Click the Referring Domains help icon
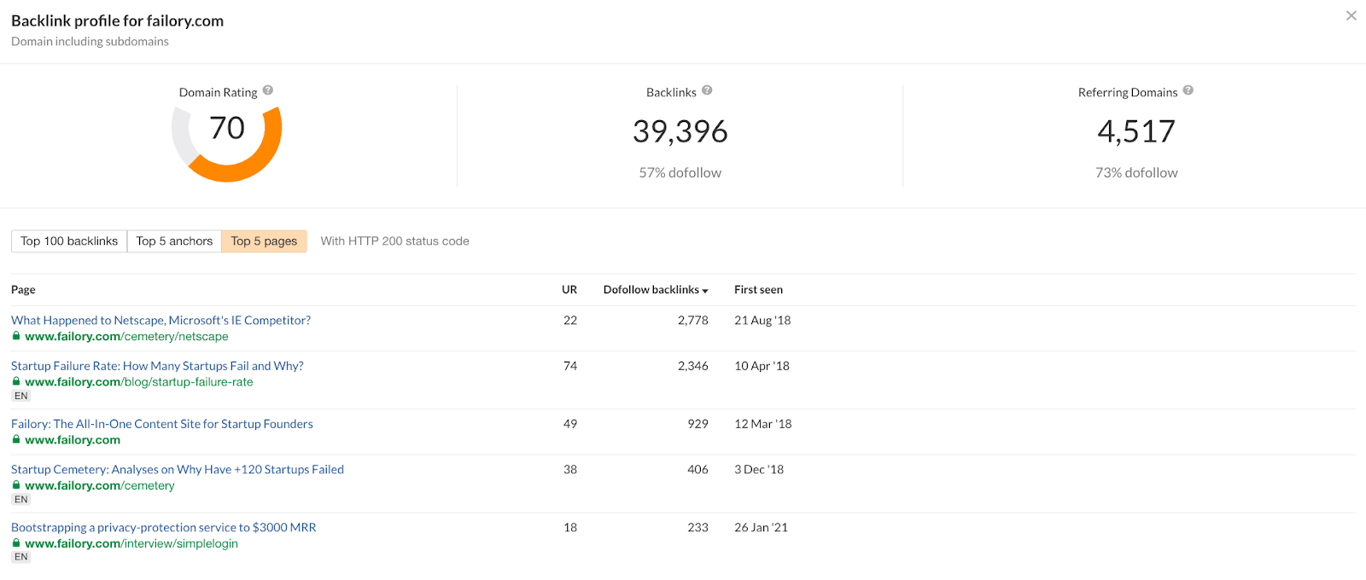Viewport: 1366px width, 580px height. (x=1188, y=91)
